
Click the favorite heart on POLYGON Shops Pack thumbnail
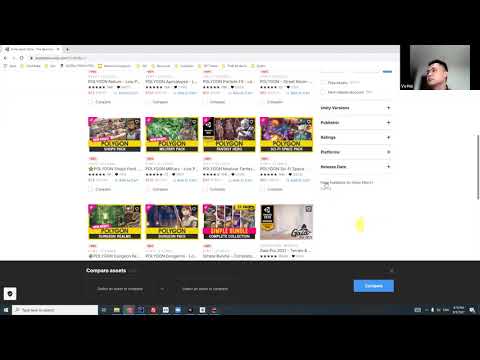click(x=137, y=122)
